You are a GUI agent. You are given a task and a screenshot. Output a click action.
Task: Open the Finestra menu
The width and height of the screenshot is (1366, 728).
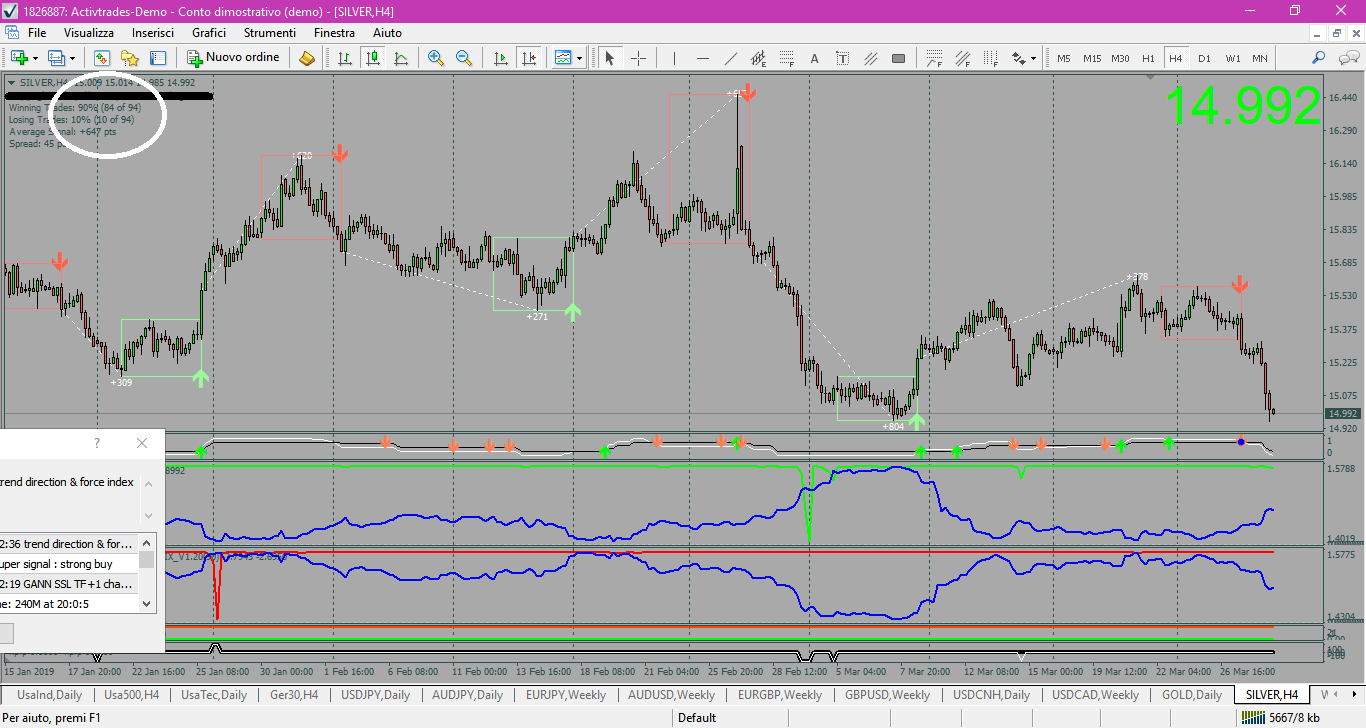point(334,33)
